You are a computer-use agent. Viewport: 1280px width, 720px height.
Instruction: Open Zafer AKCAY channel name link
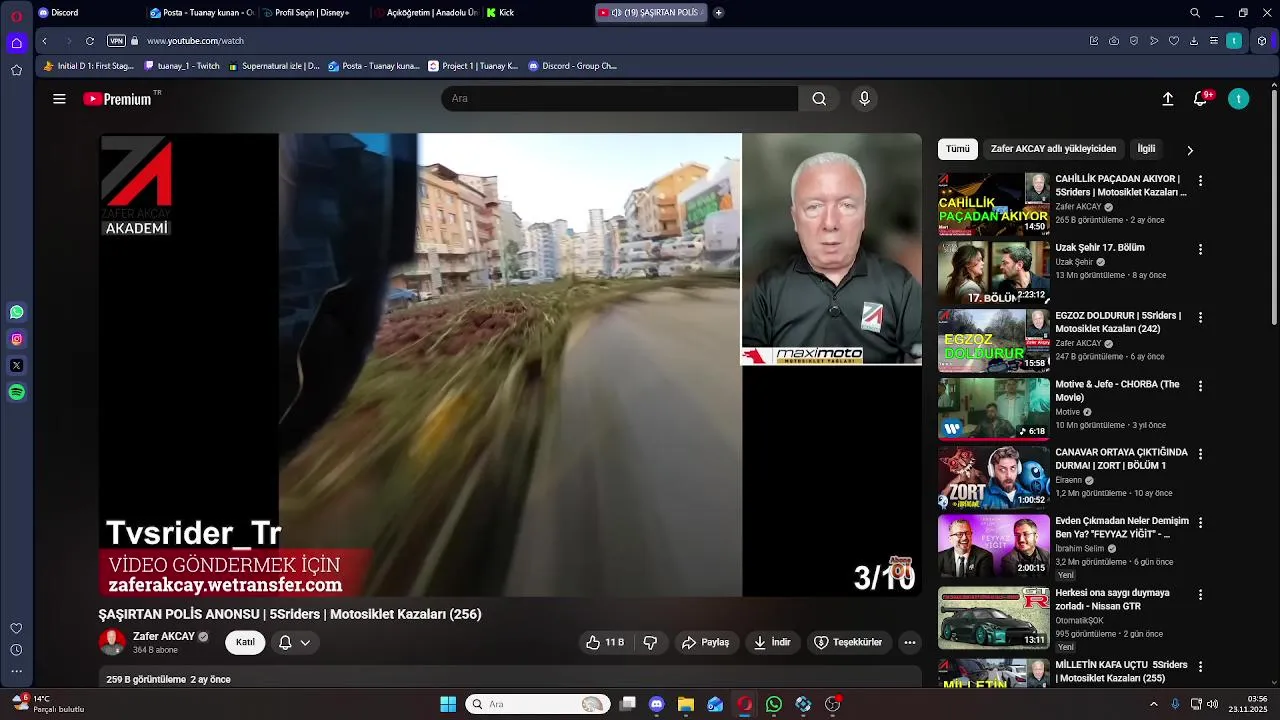[164, 636]
